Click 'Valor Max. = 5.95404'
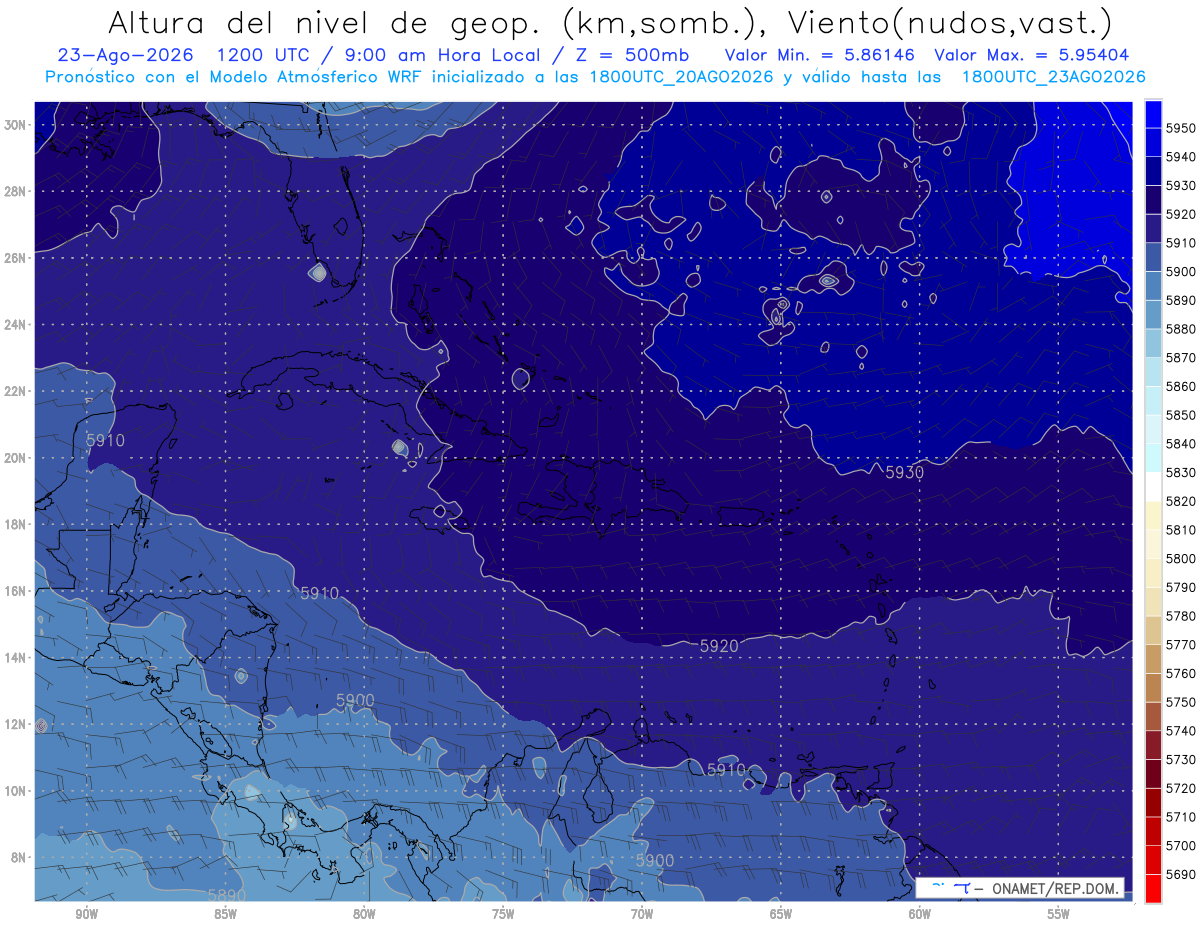The height and width of the screenshot is (927, 1200). 1033,55
